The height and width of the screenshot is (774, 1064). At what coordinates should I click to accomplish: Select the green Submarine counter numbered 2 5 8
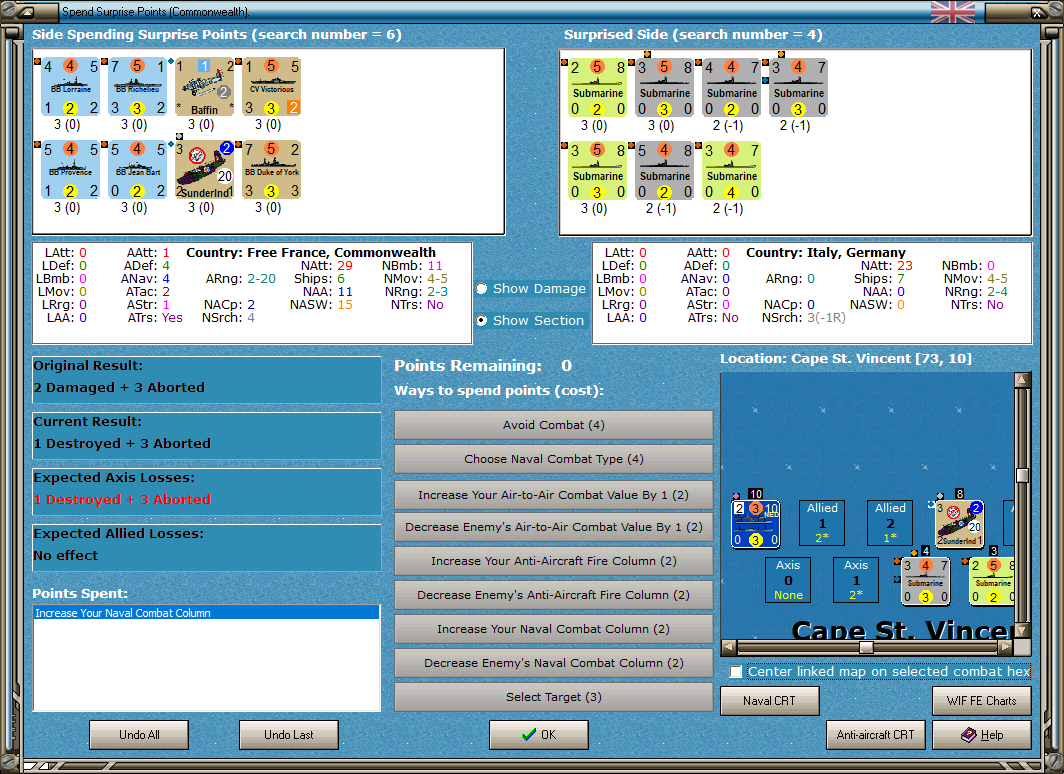click(x=598, y=88)
